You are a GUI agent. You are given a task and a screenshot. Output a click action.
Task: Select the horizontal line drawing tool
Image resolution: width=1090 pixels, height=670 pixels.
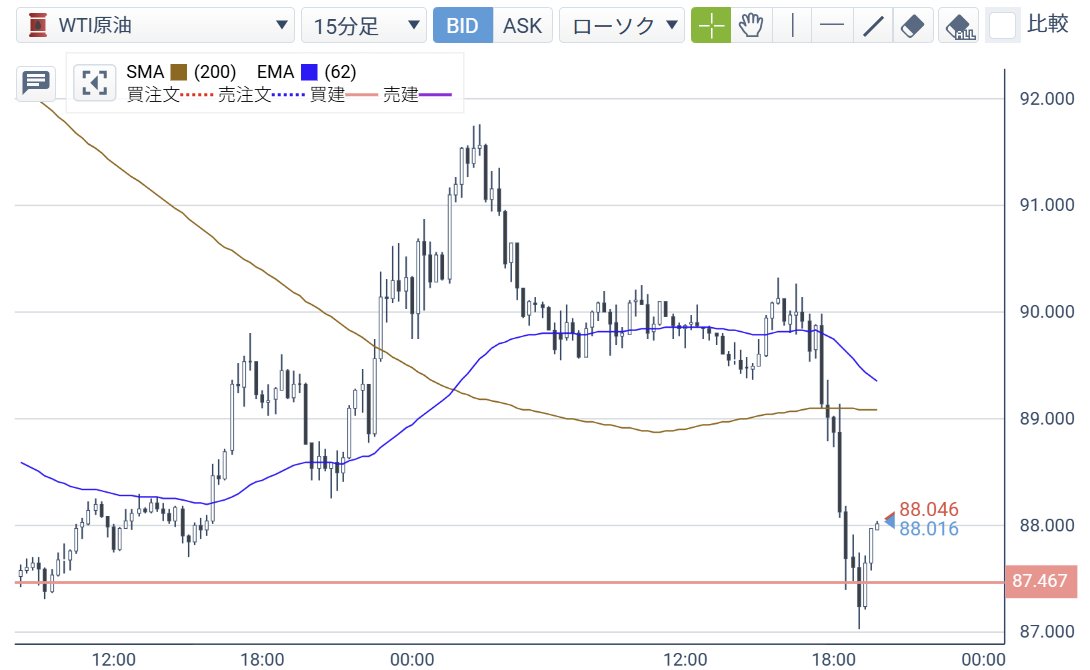tap(832, 25)
